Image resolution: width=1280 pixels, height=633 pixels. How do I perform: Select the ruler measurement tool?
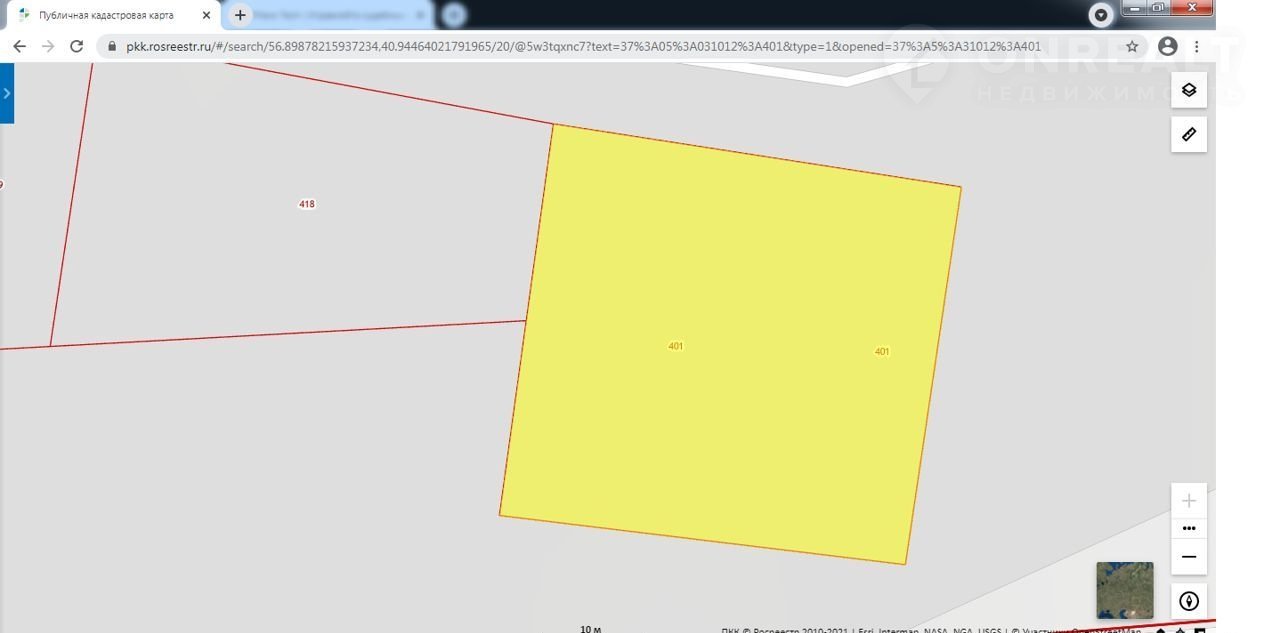pos(1188,134)
